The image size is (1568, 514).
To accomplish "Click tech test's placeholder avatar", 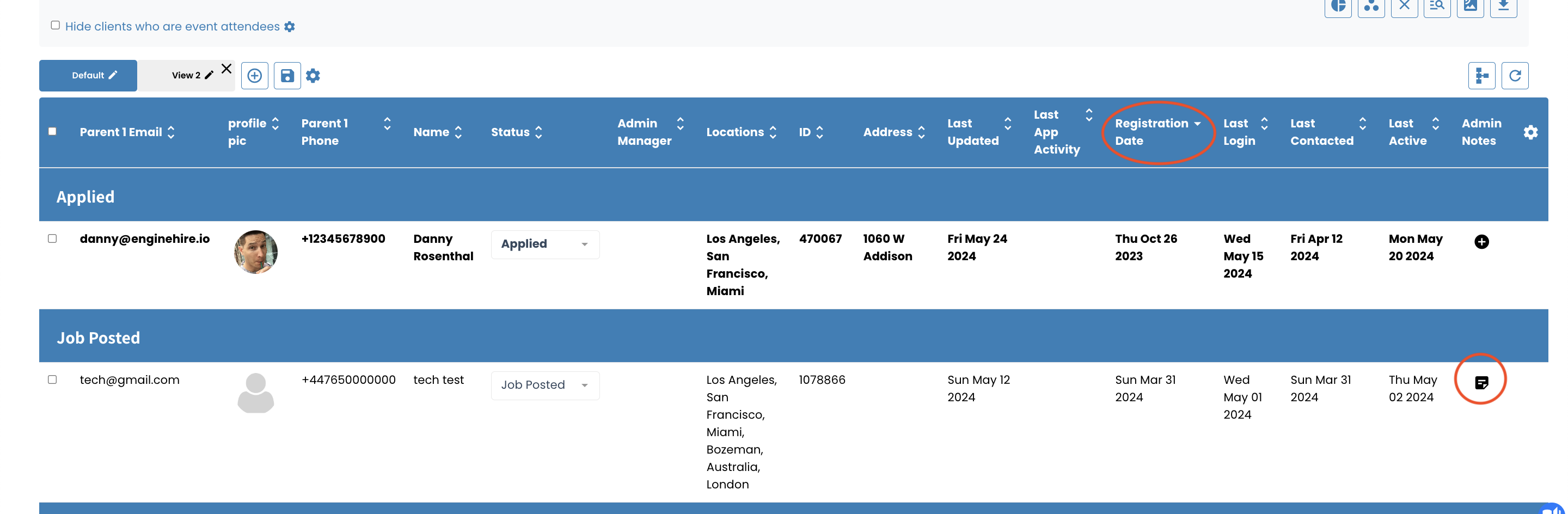I will 256,393.
